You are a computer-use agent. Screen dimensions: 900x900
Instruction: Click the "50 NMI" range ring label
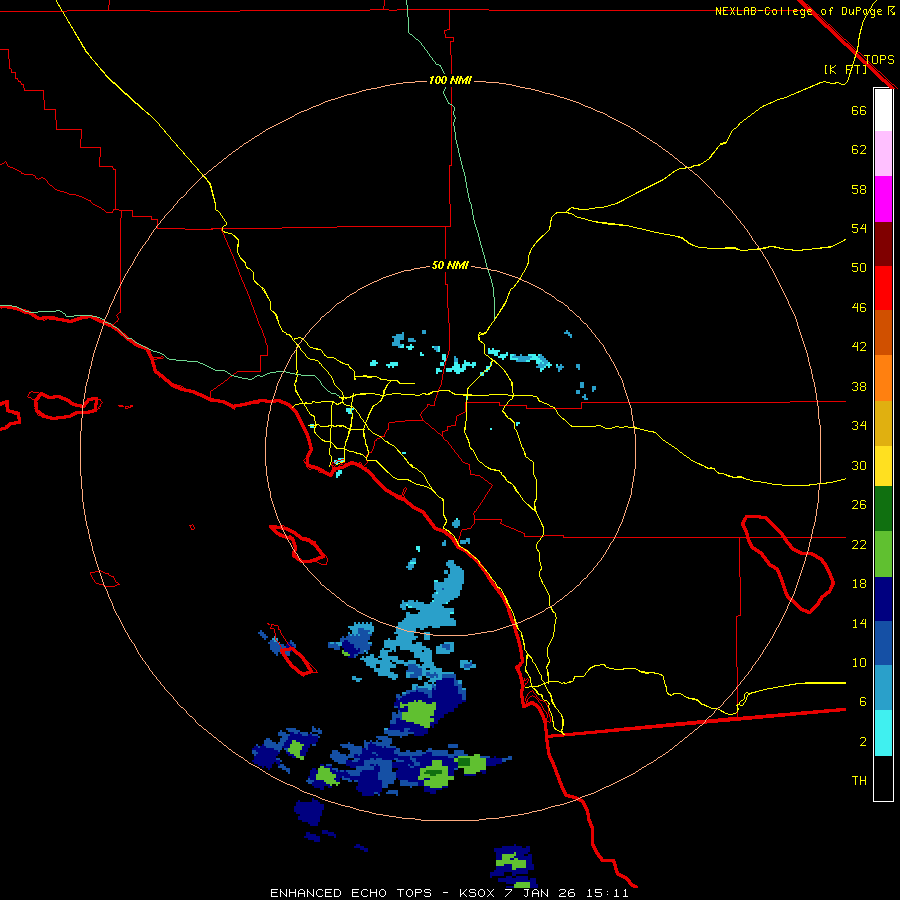coord(450,266)
